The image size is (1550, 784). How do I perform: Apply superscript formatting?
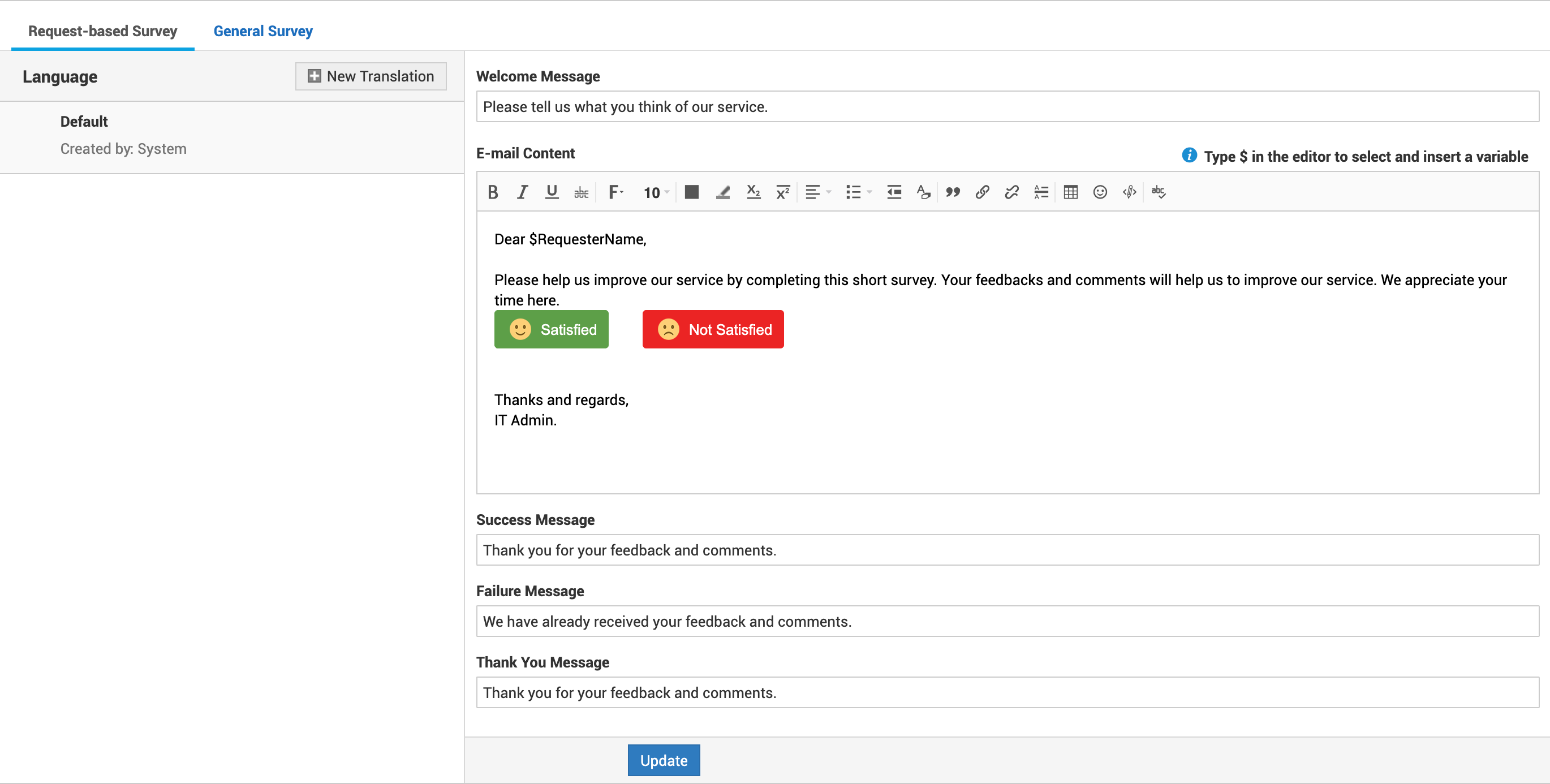pyautogui.click(x=783, y=192)
